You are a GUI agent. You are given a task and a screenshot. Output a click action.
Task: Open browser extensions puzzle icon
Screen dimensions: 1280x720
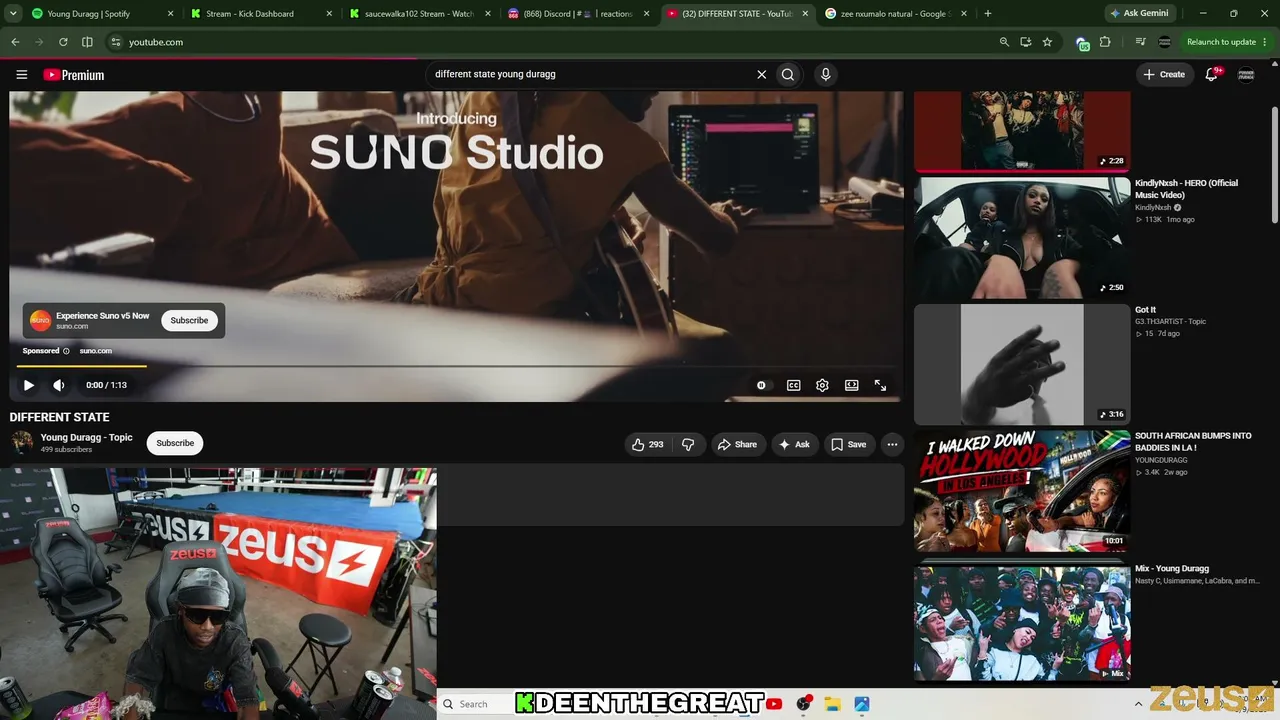(1105, 42)
